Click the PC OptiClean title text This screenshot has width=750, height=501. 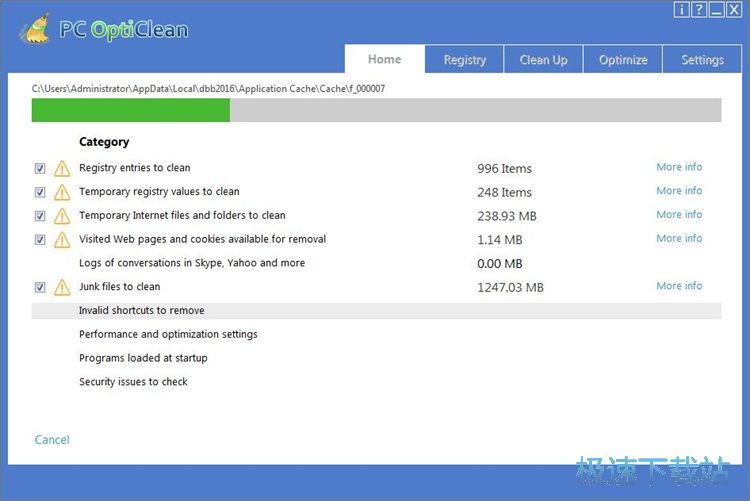pos(123,30)
